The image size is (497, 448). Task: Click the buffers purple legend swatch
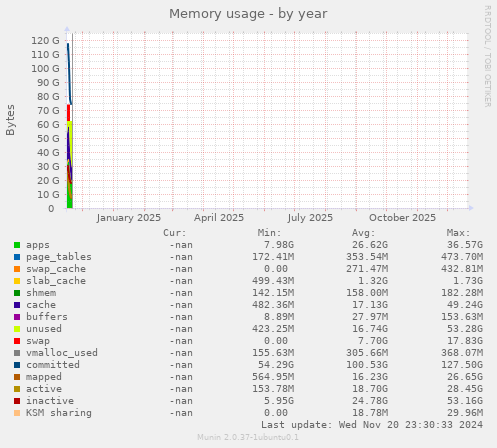coord(17,317)
